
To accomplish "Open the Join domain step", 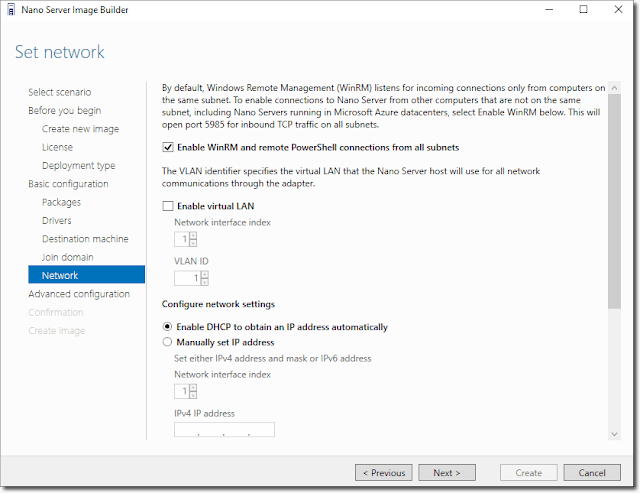I will [67, 258].
